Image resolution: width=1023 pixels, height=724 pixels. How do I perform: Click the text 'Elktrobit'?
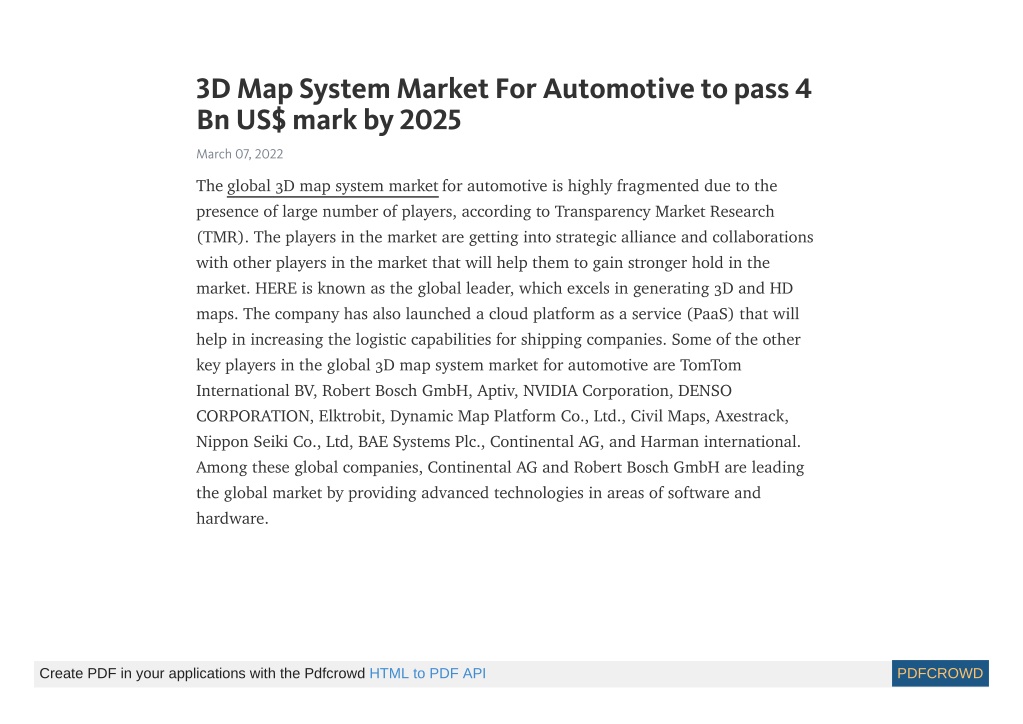350,416
